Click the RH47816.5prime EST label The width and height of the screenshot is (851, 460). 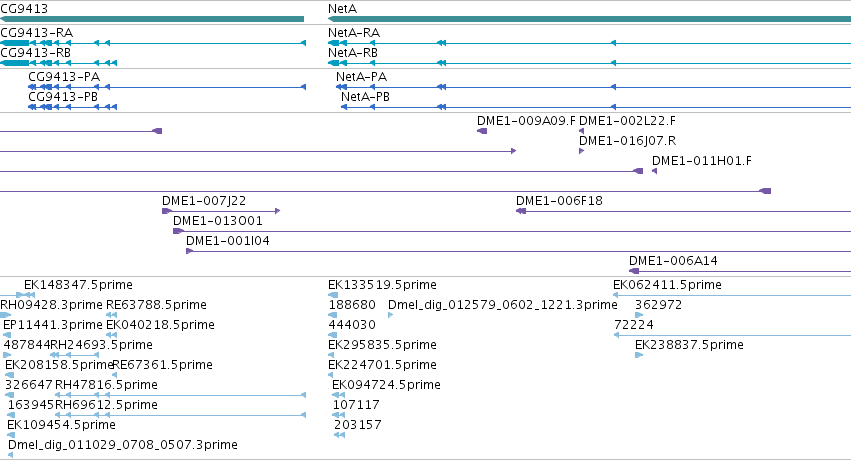click(x=106, y=385)
